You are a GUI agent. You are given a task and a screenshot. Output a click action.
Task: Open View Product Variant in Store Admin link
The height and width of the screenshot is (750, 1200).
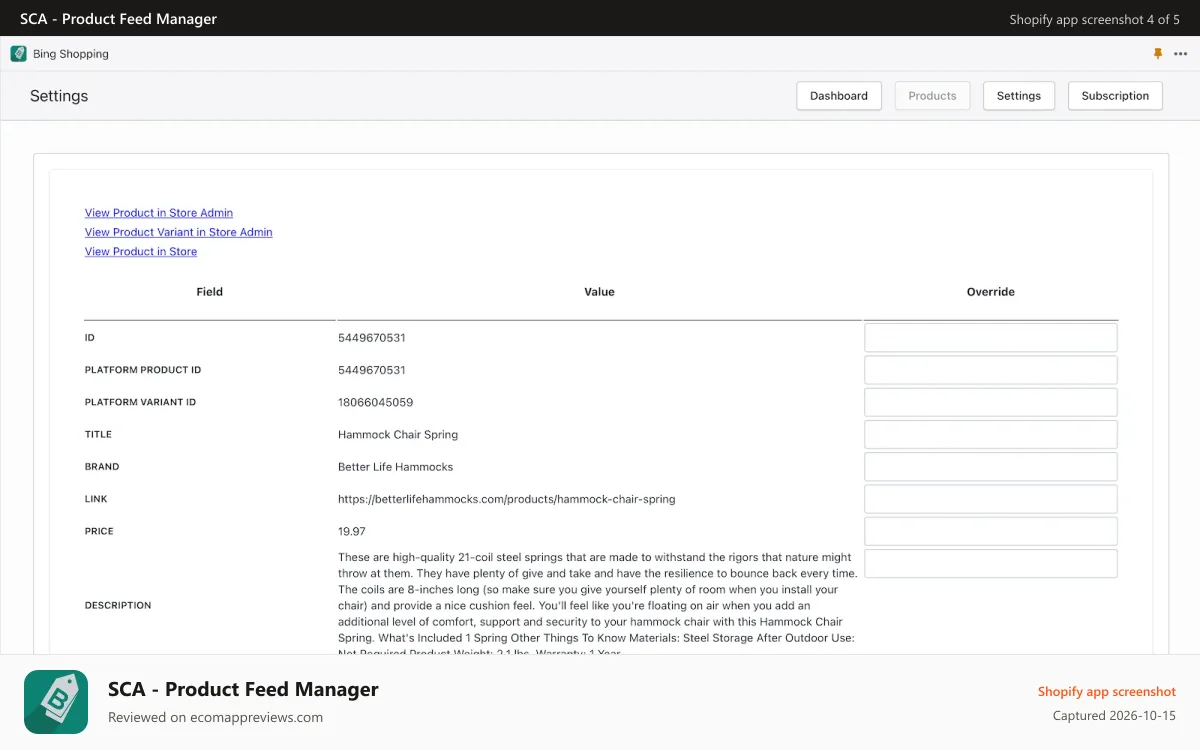(x=179, y=232)
